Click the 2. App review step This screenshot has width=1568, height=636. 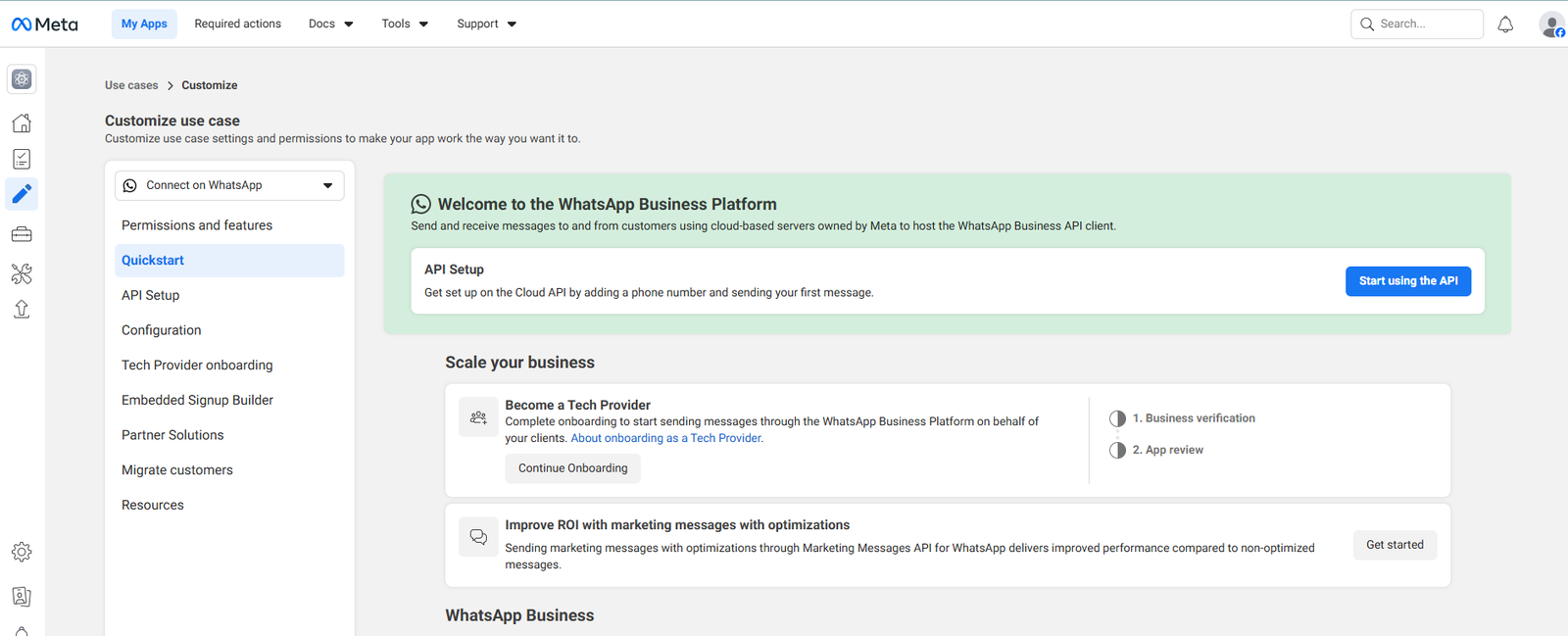1168,450
